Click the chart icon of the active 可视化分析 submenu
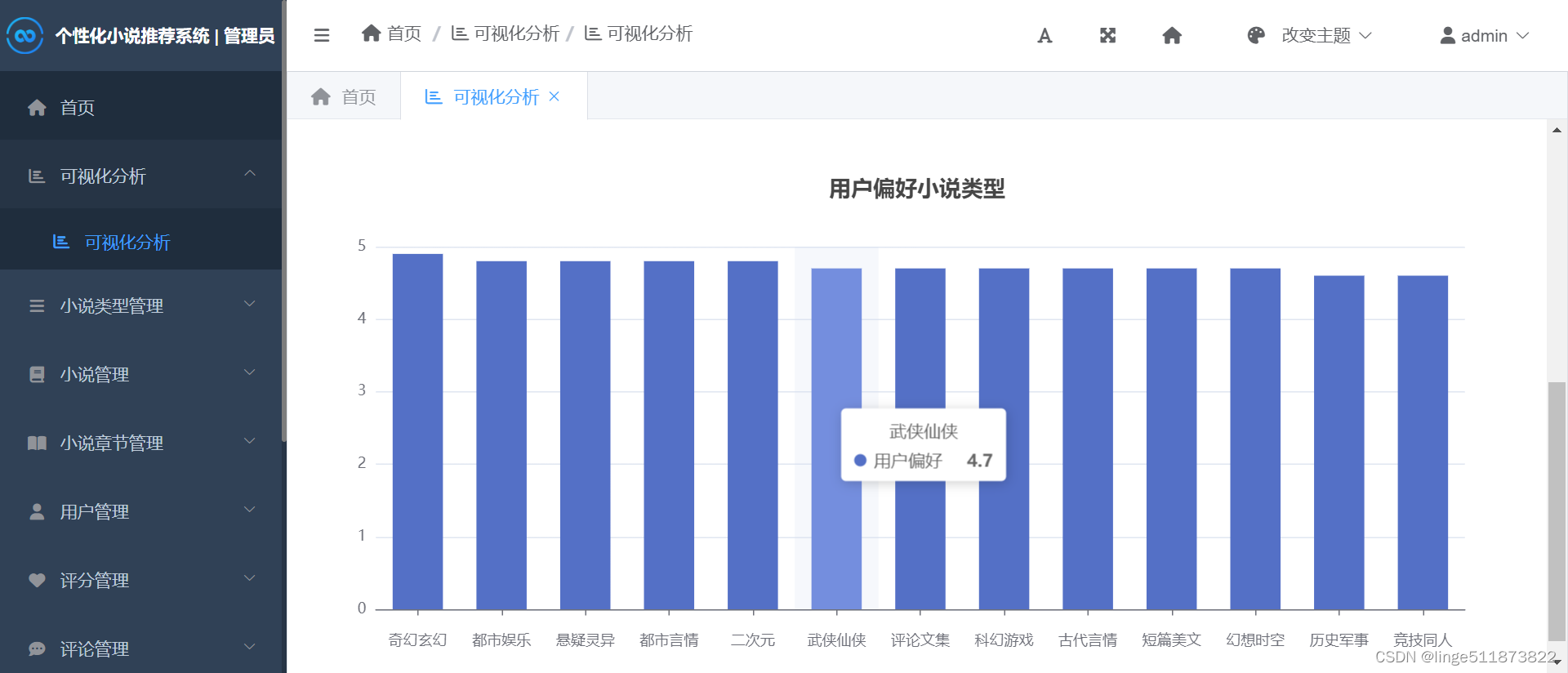Viewport: 1568px width, 673px height. click(x=61, y=242)
